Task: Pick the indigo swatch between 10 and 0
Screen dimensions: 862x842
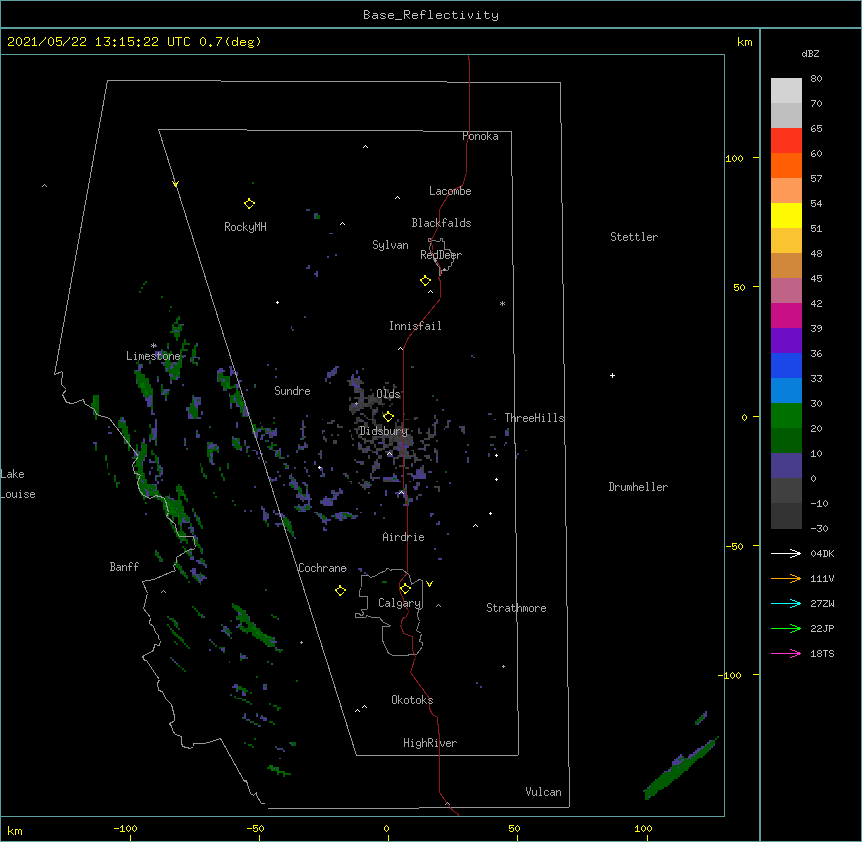Action: pyautogui.click(x=786, y=466)
